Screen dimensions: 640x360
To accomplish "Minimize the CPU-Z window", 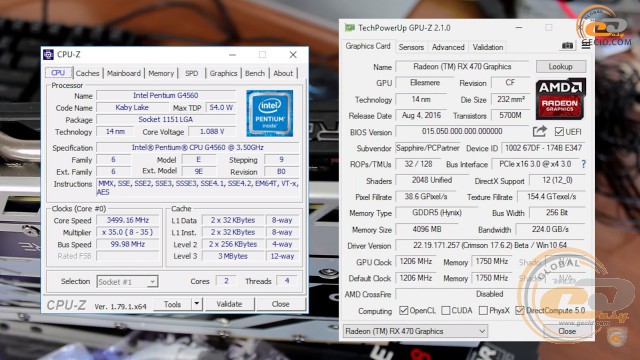I will (232, 55).
